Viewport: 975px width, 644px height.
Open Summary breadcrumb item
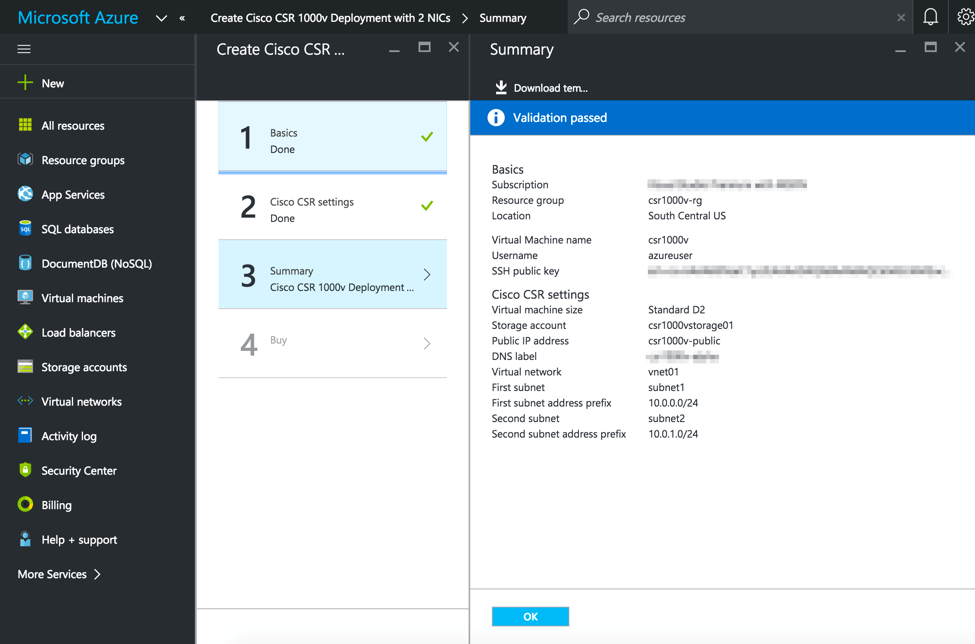pos(502,18)
